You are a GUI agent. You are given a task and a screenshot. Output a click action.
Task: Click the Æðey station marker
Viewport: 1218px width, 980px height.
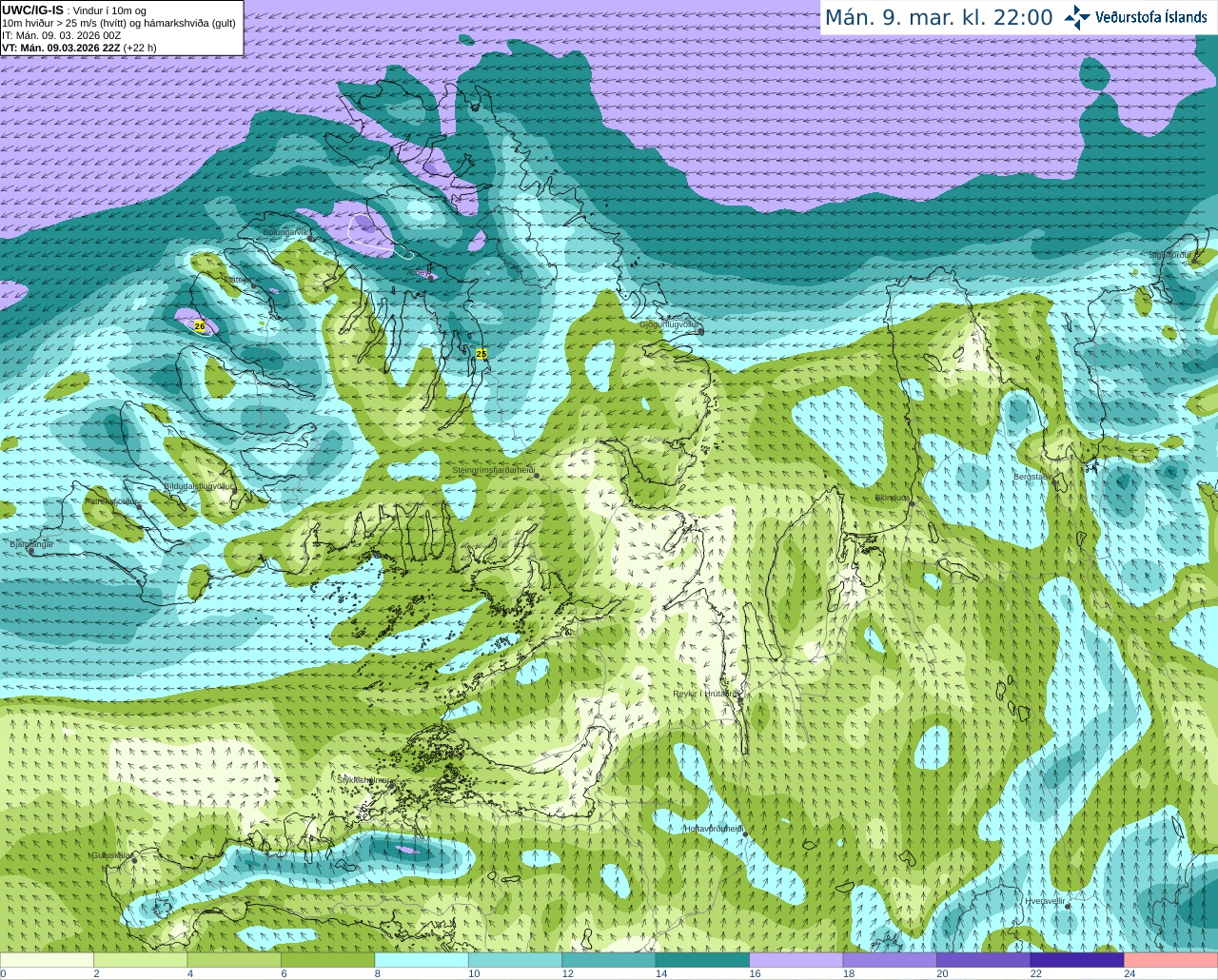(x=429, y=276)
